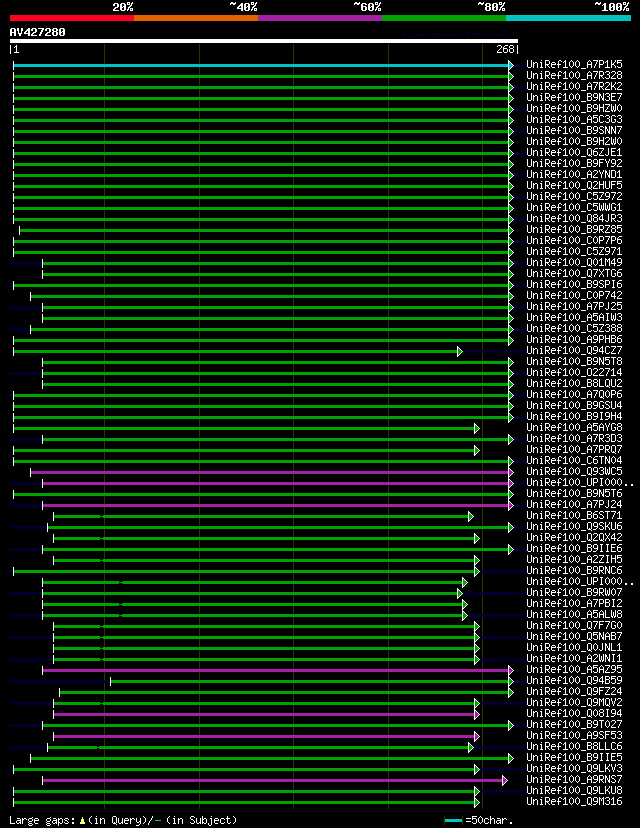
Task: Open hit UniRef100_C6TN04
Action: [574, 460]
